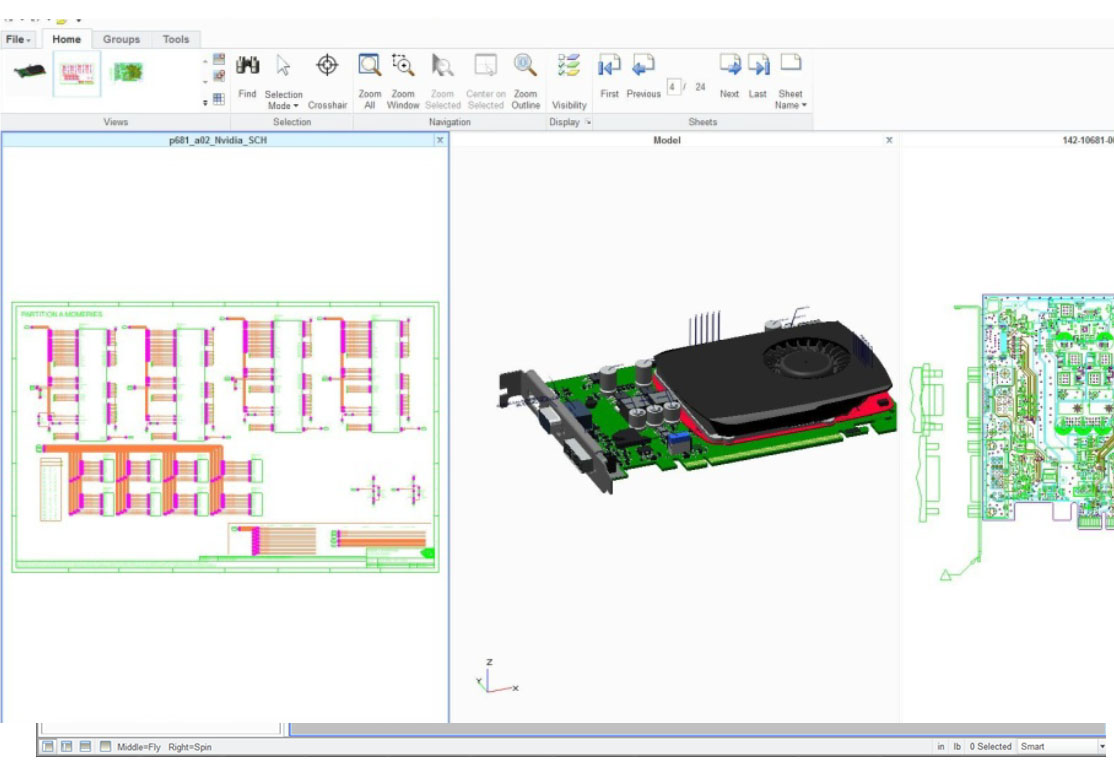Close the Model pane
Viewport: 1114px width, 766px height.
coord(889,140)
